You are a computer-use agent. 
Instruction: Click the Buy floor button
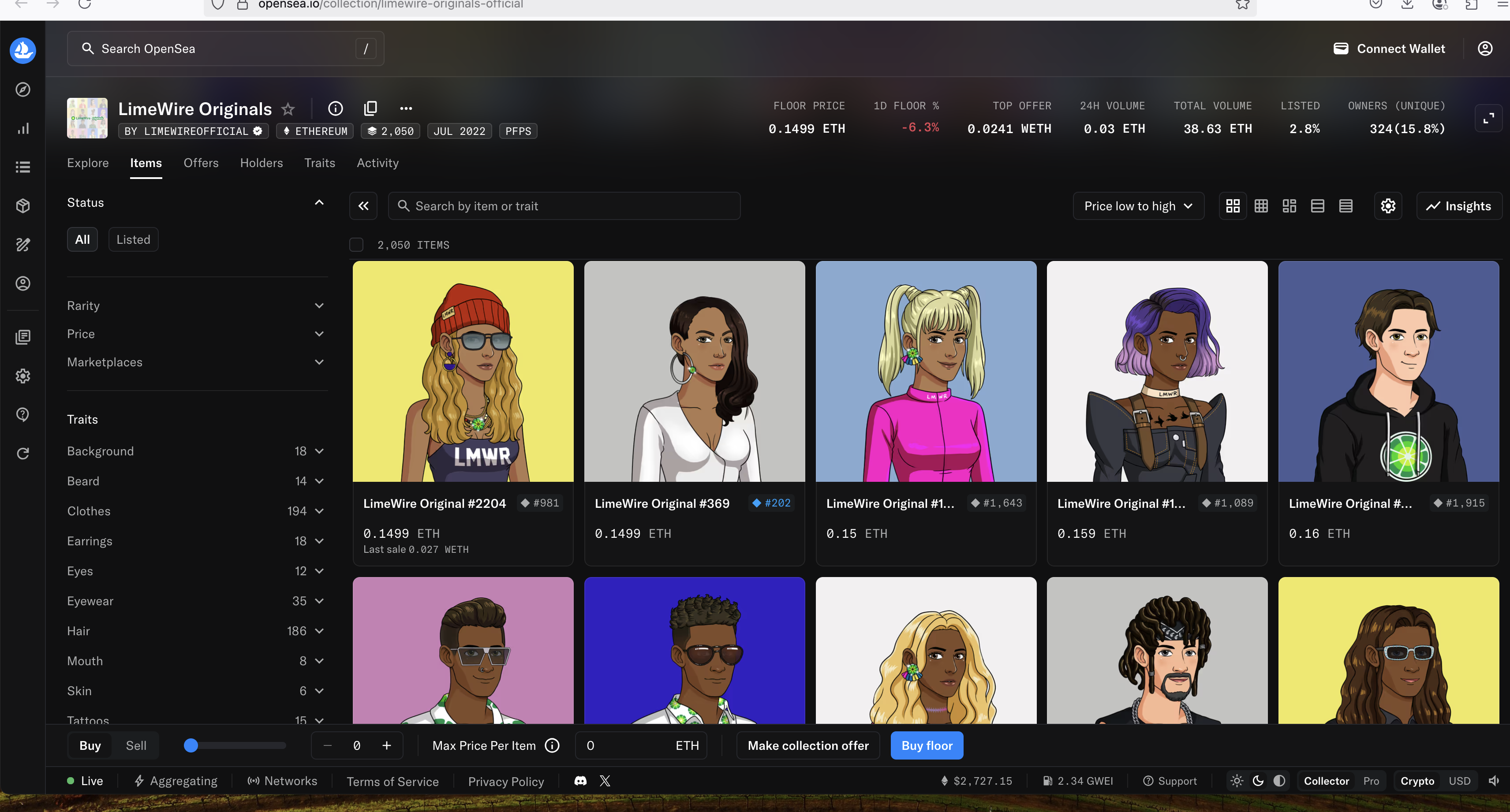pos(927,746)
